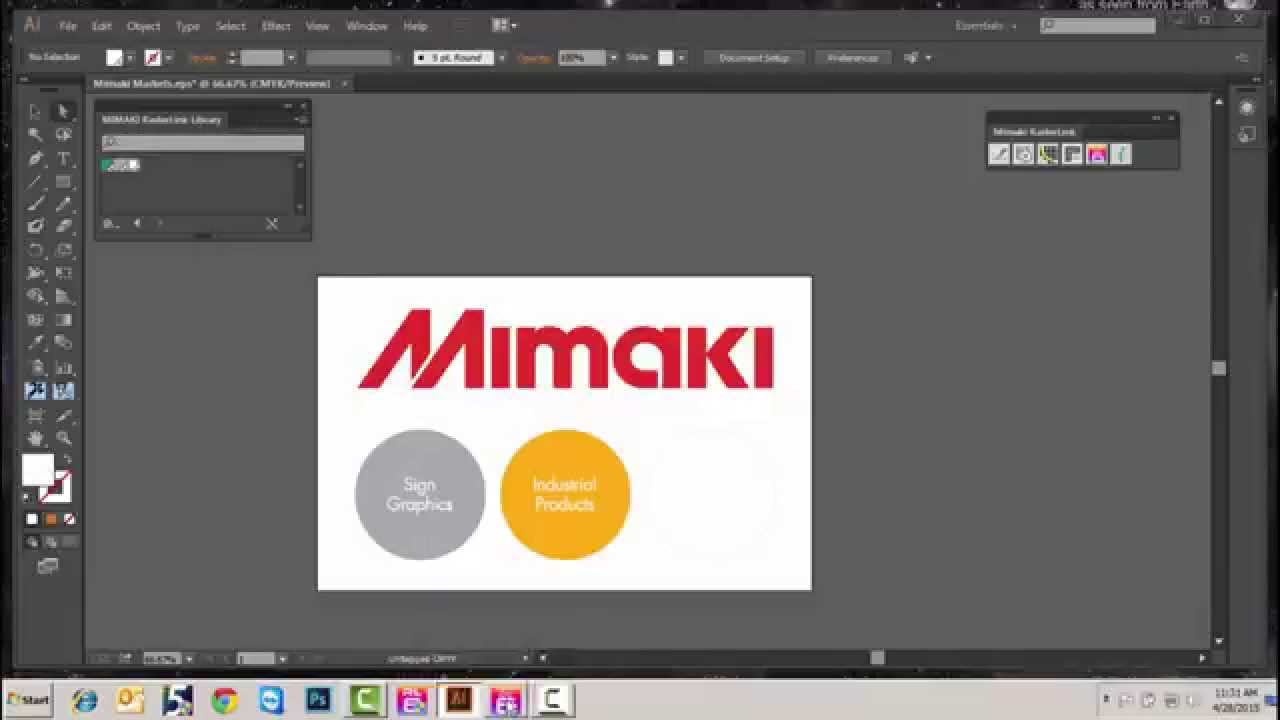
Task: Click the white Fill color swatch
Action: [x=37, y=470]
